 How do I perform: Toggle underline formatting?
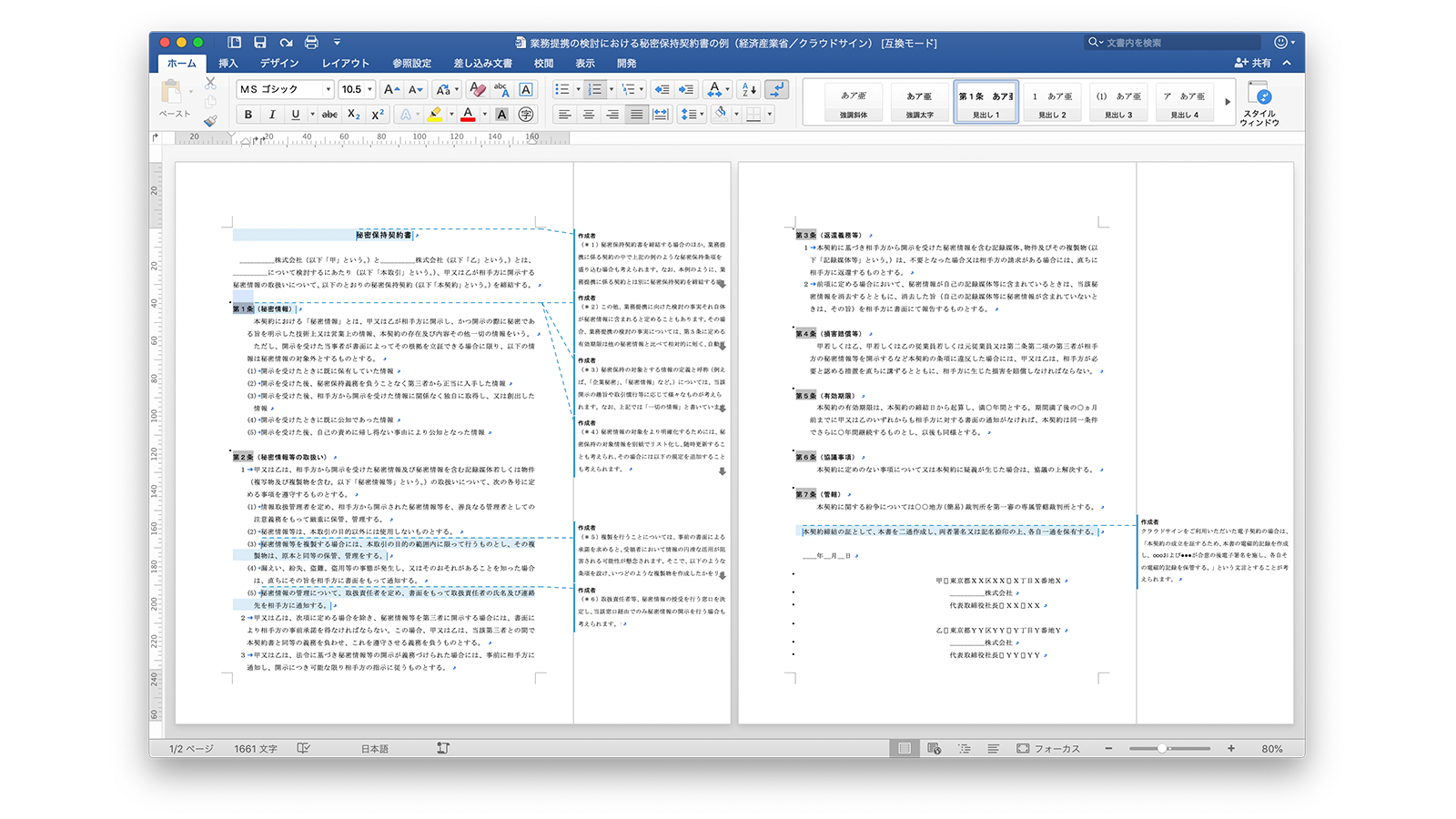coord(295,114)
